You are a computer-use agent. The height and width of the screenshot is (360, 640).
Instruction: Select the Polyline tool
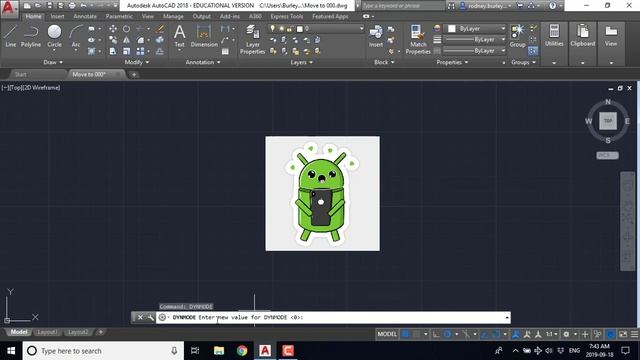31,36
